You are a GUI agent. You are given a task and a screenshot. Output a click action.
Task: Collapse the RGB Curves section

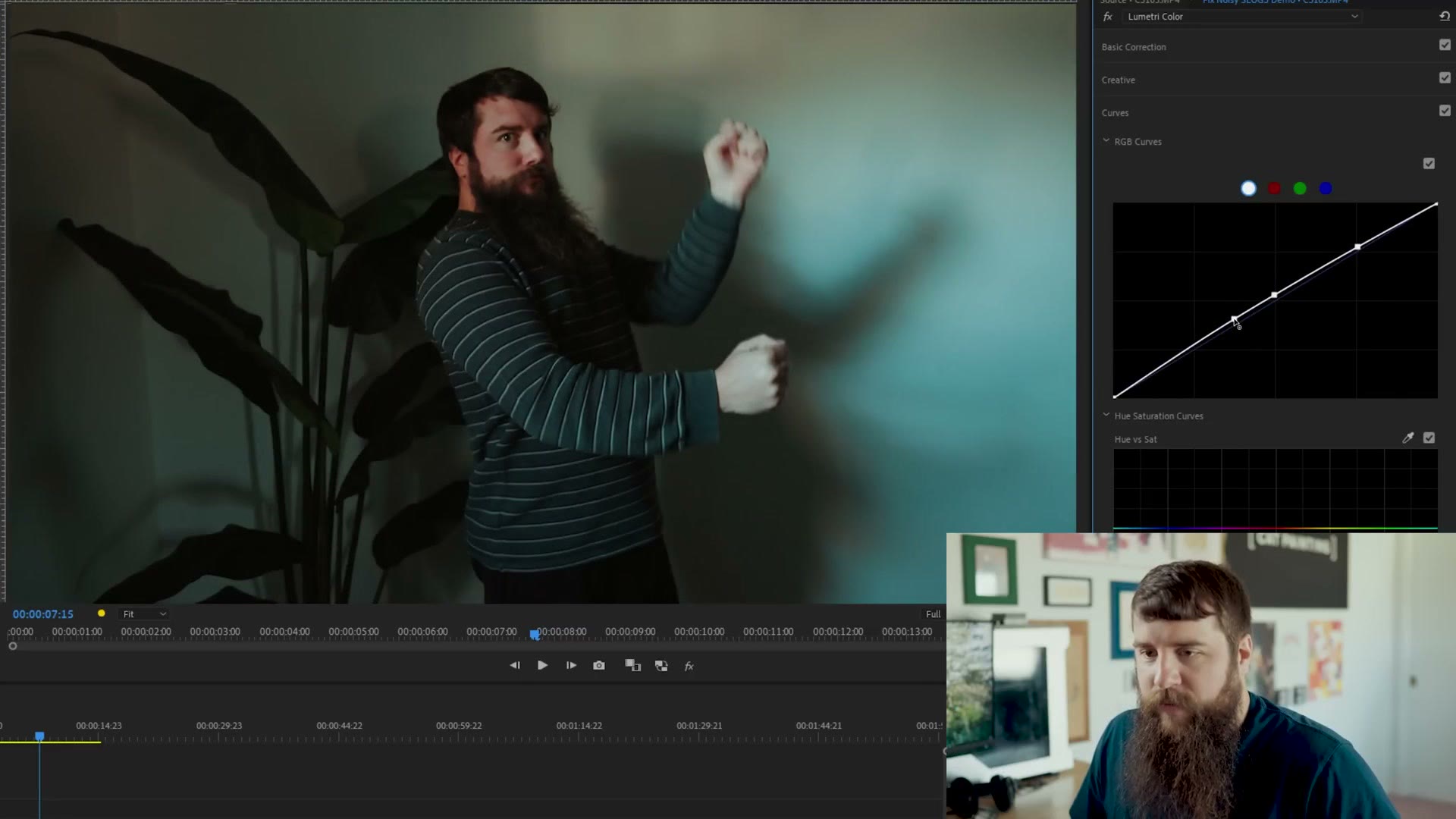point(1106,141)
